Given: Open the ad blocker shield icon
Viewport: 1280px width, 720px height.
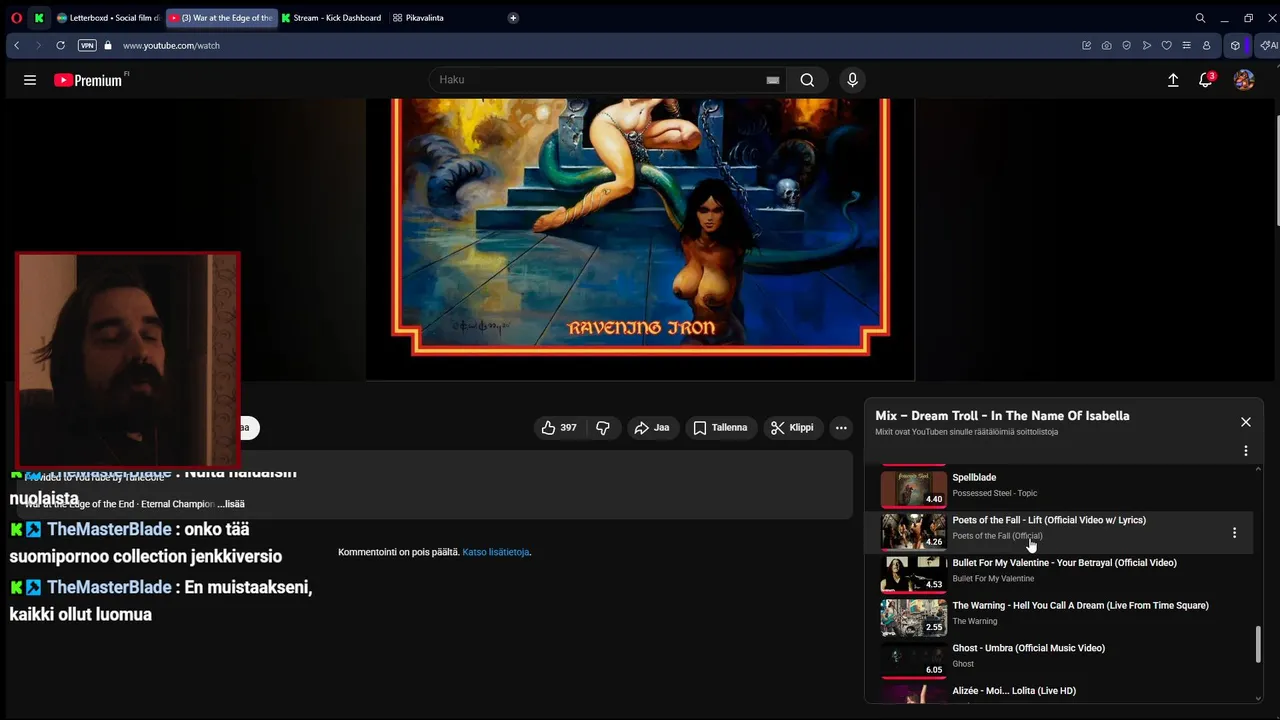Looking at the screenshot, I should coord(1126,45).
